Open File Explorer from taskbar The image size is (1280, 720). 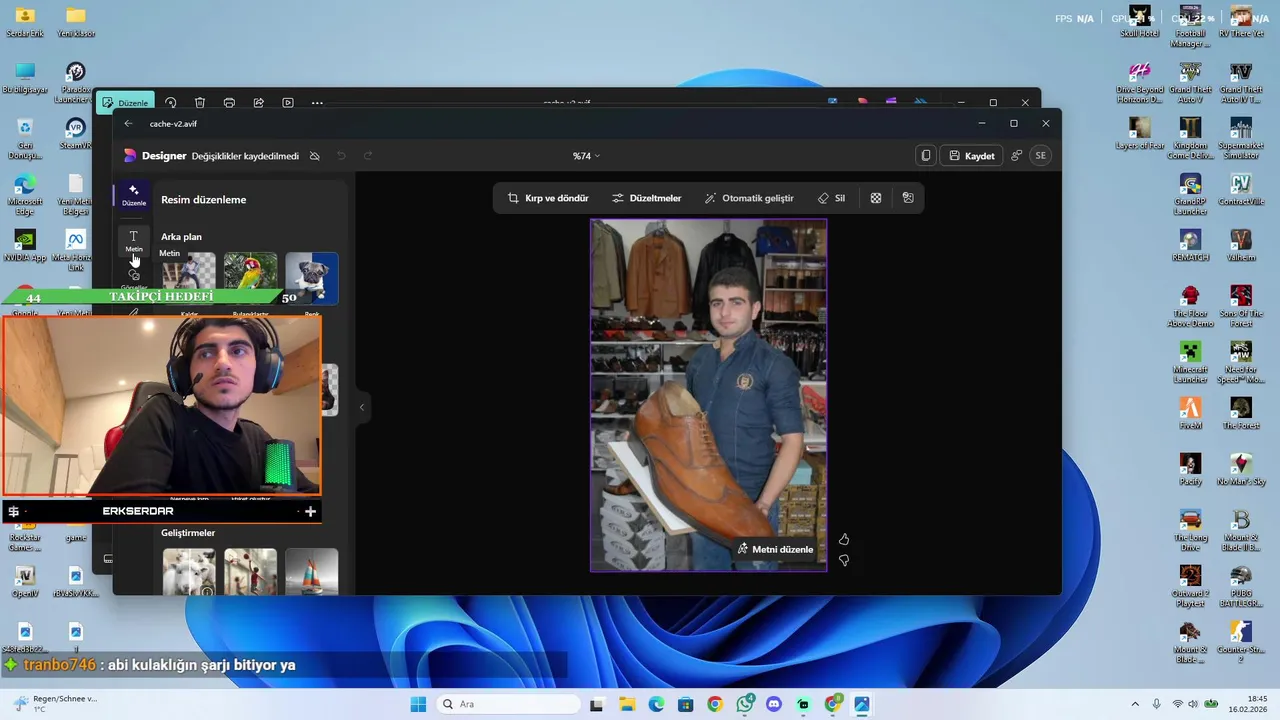coord(626,704)
